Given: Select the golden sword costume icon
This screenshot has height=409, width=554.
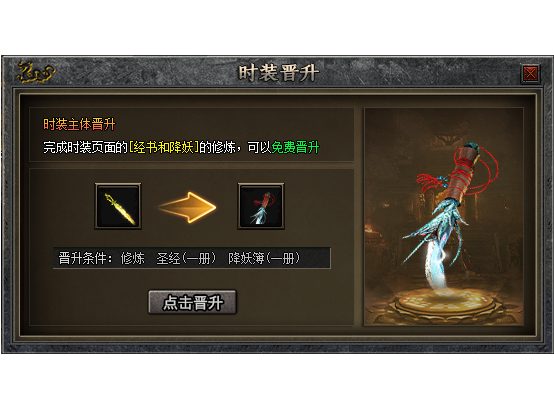Looking at the screenshot, I should [x=118, y=206].
